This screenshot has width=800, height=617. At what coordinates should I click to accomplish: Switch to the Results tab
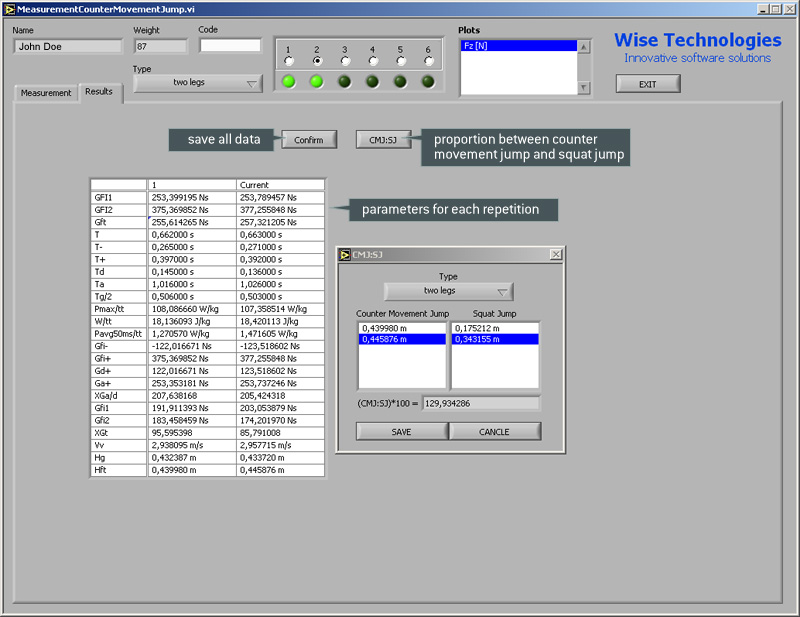99,92
